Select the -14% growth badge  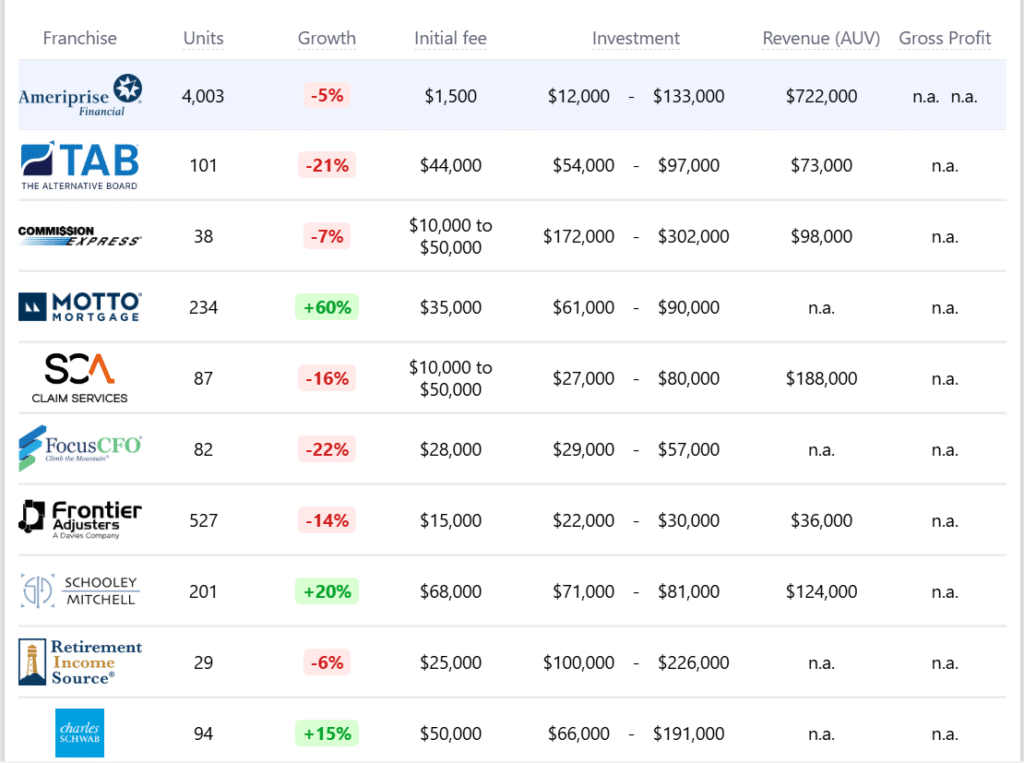[x=327, y=521]
